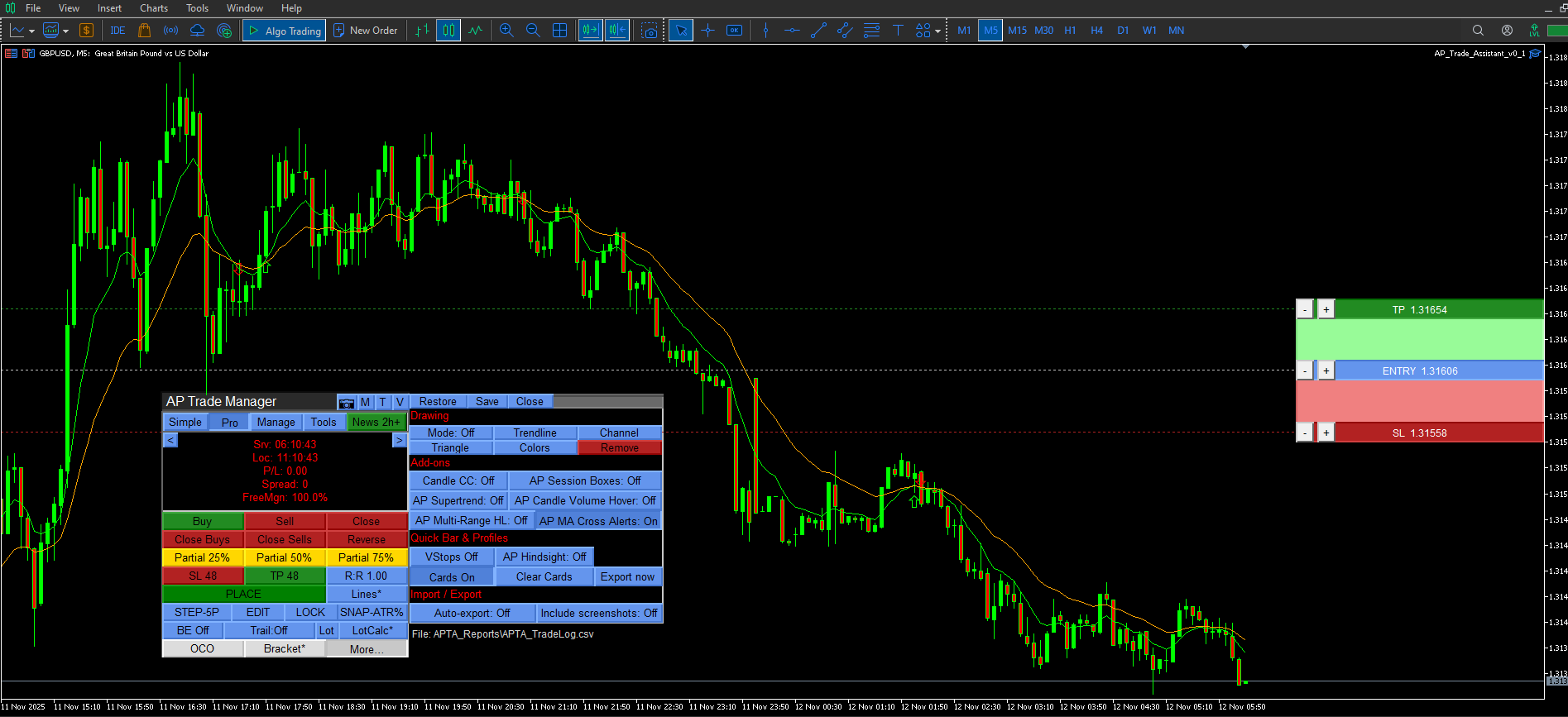
Task: Open the Charts menu
Action: click(154, 8)
